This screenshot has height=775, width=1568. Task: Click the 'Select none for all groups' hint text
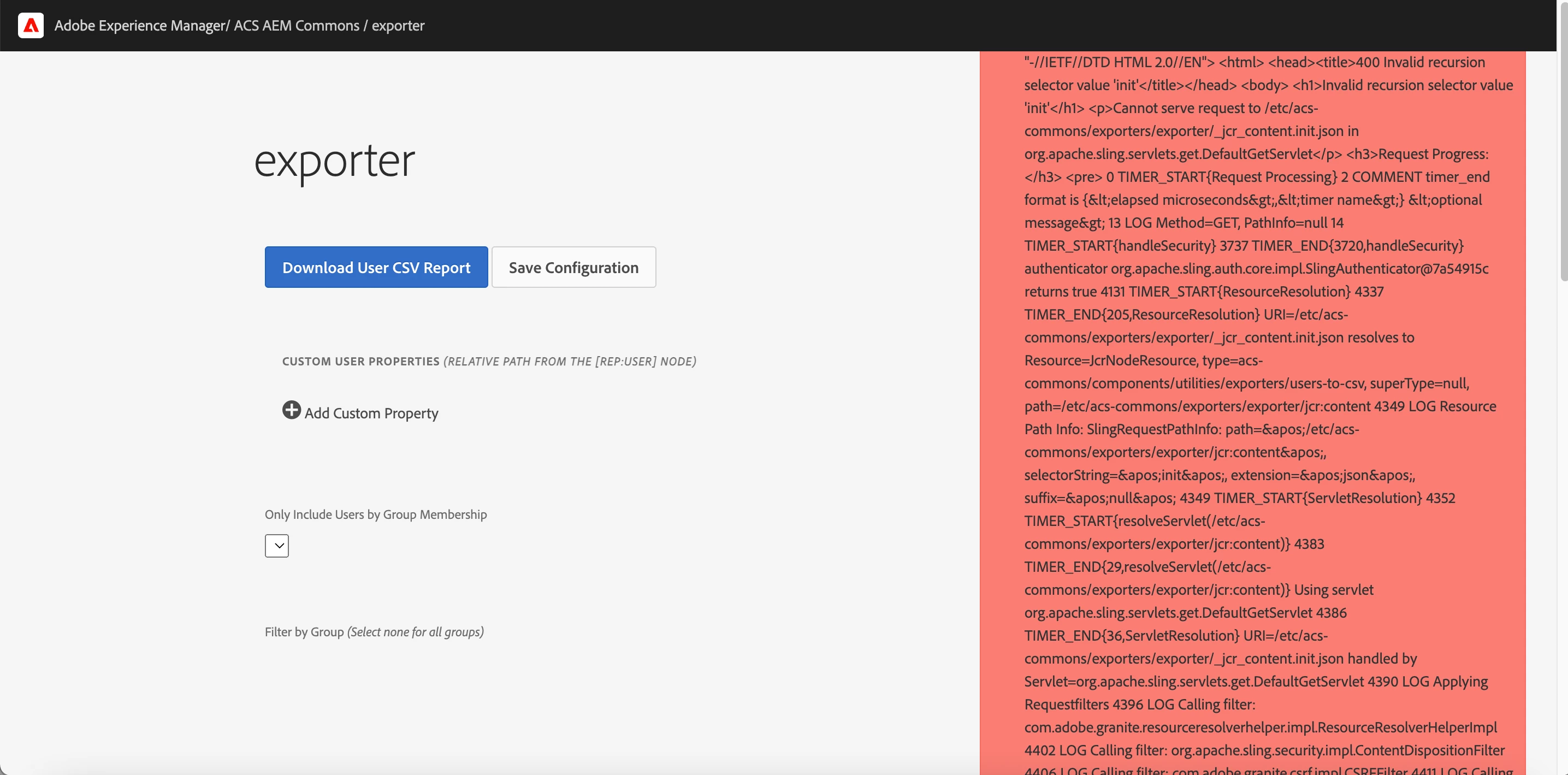[416, 632]
